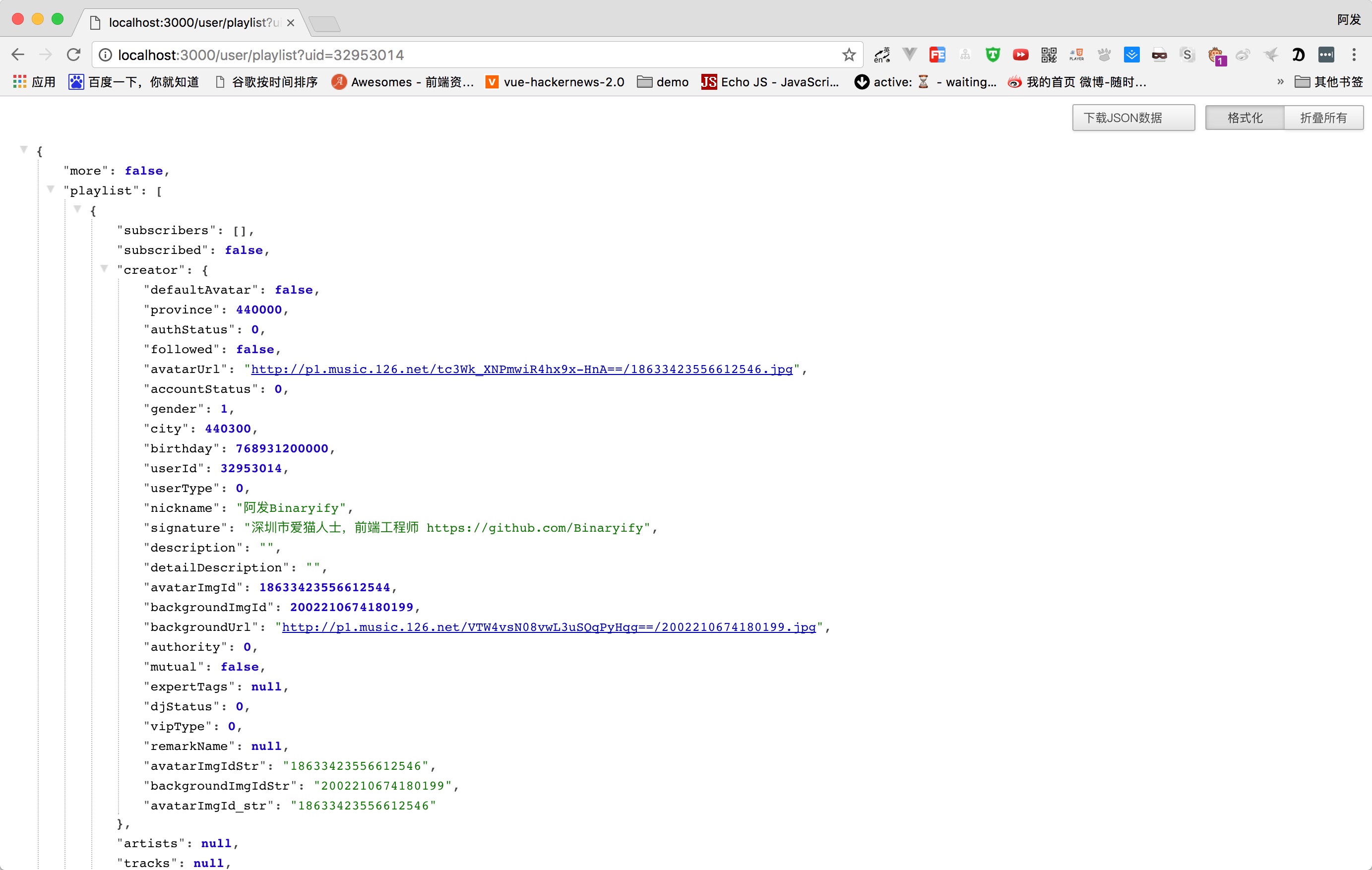This screenshot has height=870, width=1372.
Task: Open the backgroundUrl jpg link
Action: point(549,627)
